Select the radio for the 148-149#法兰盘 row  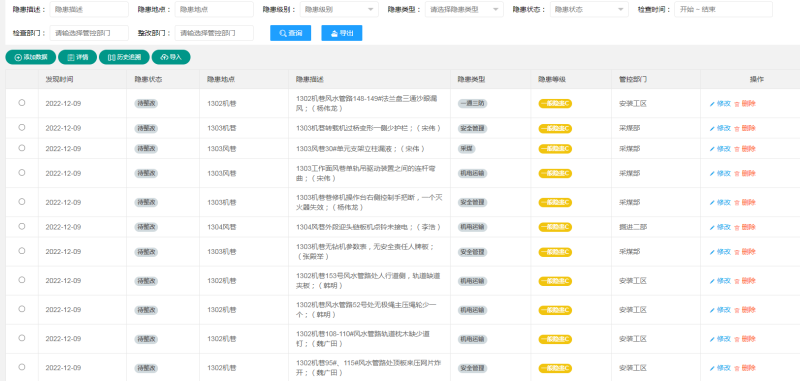click(x=22, y=103)
